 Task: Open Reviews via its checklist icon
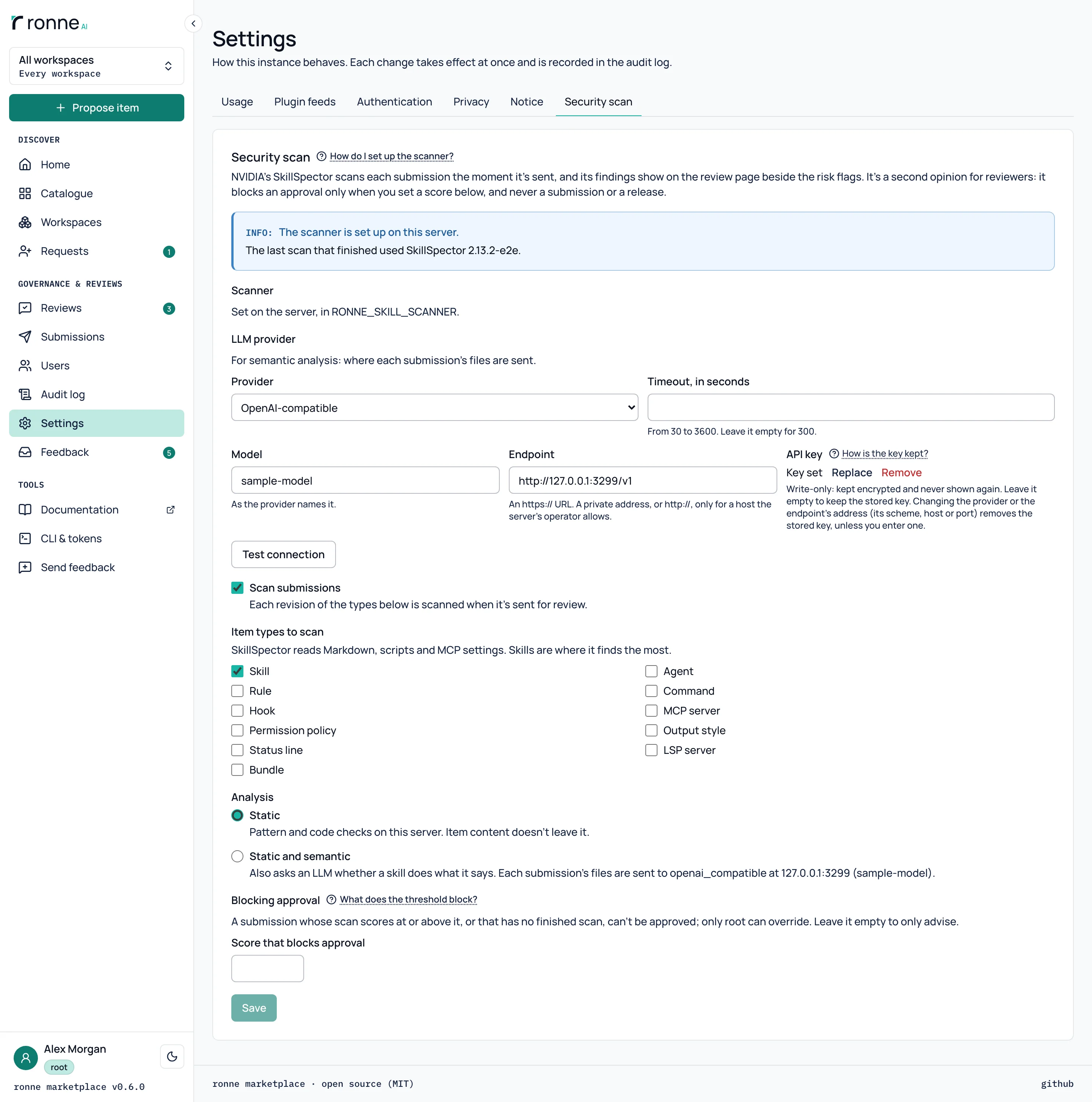pos(25,308)
